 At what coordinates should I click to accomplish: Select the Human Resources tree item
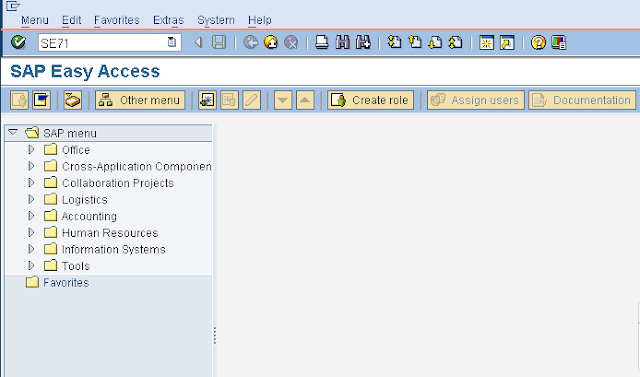(110, 233)
